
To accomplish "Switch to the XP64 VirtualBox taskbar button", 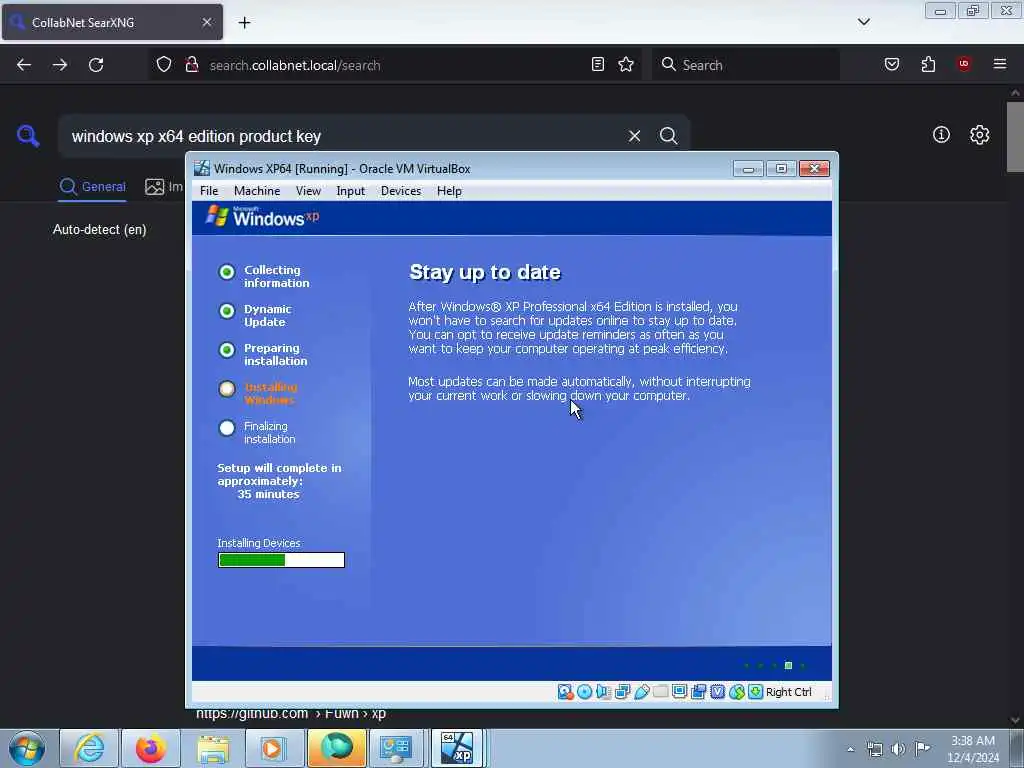I will 456,748.
